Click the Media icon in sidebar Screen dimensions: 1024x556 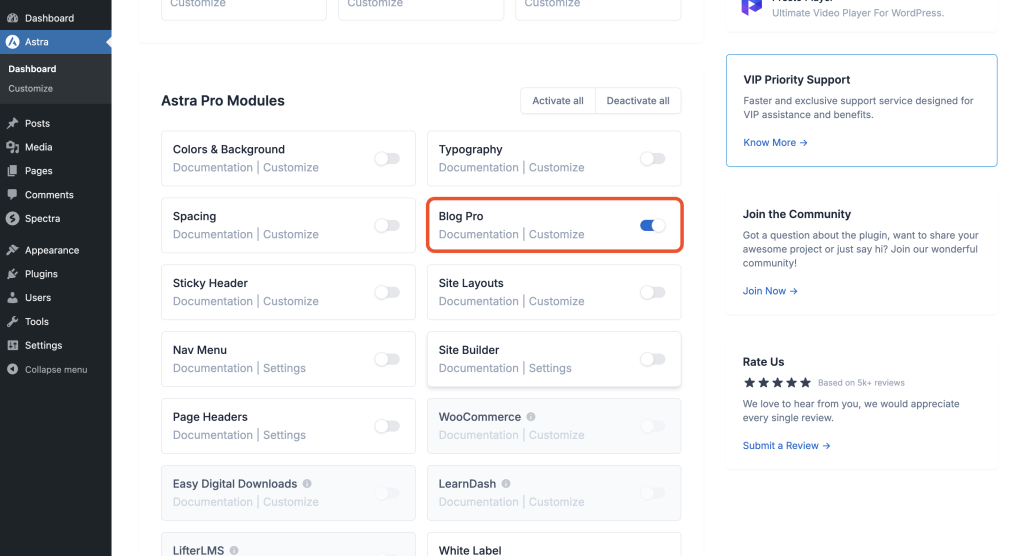click(x=12, y=147)
